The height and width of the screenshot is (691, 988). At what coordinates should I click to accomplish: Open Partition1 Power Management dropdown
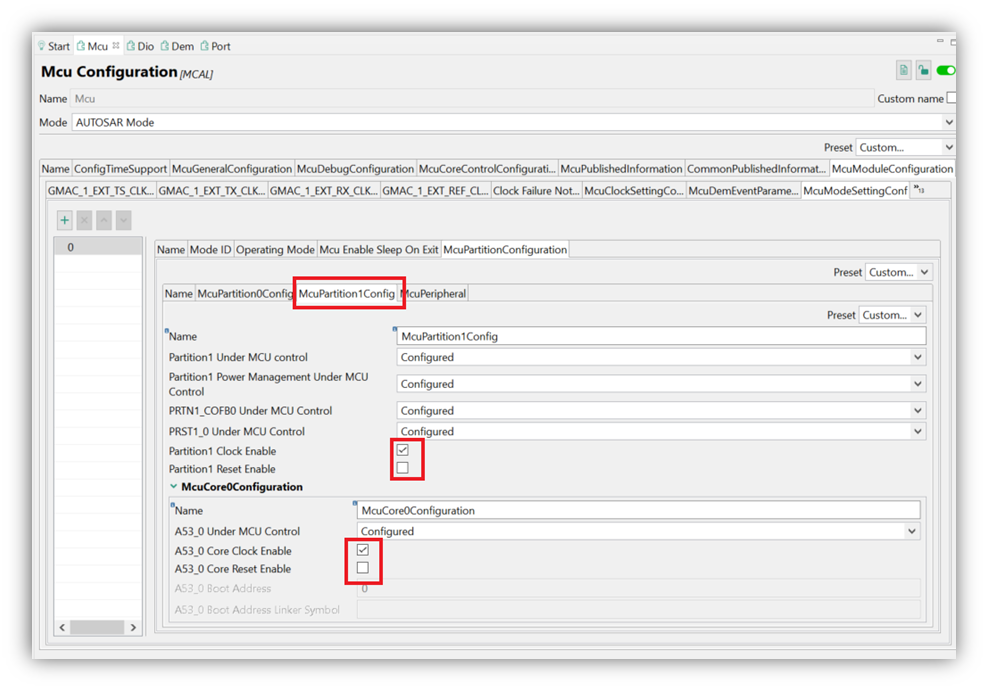click(661, 384)
